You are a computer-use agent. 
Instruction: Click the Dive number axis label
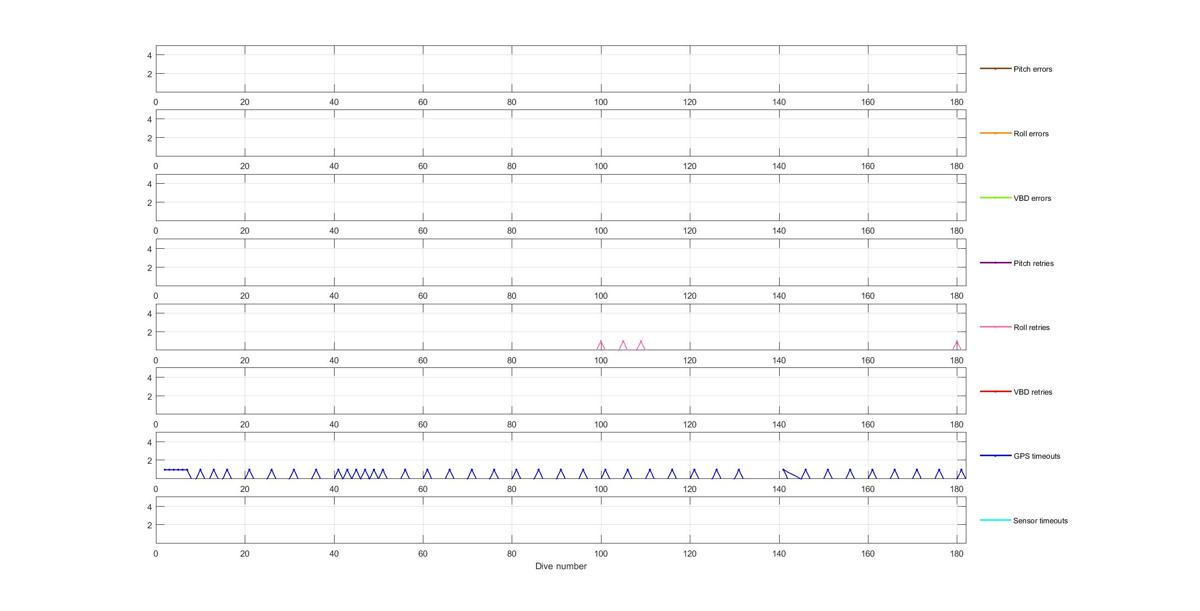coord(561,566)
